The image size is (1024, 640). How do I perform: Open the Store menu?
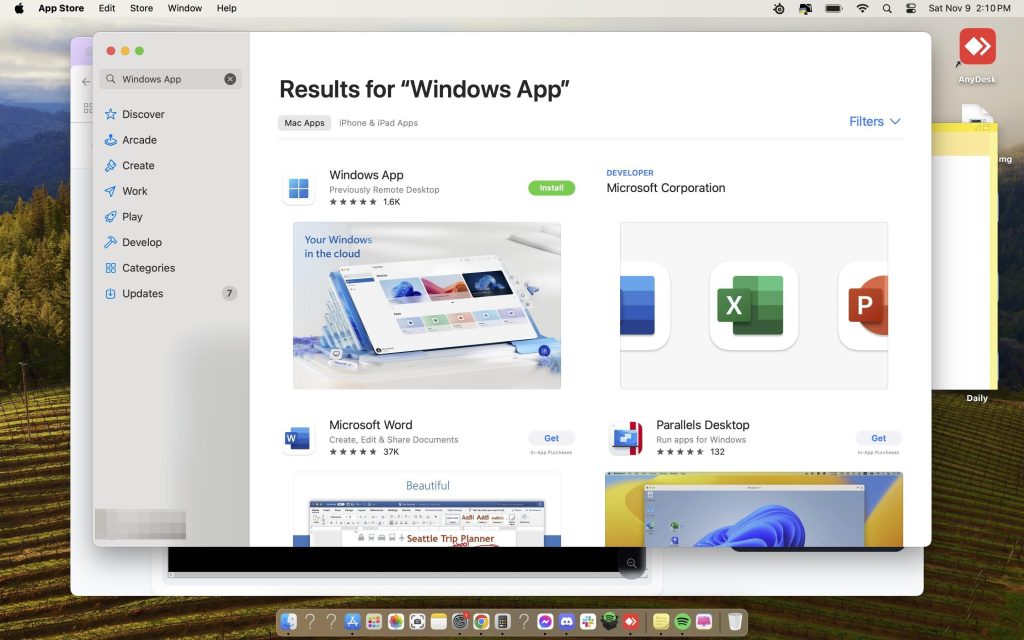[x=141, y=8]
